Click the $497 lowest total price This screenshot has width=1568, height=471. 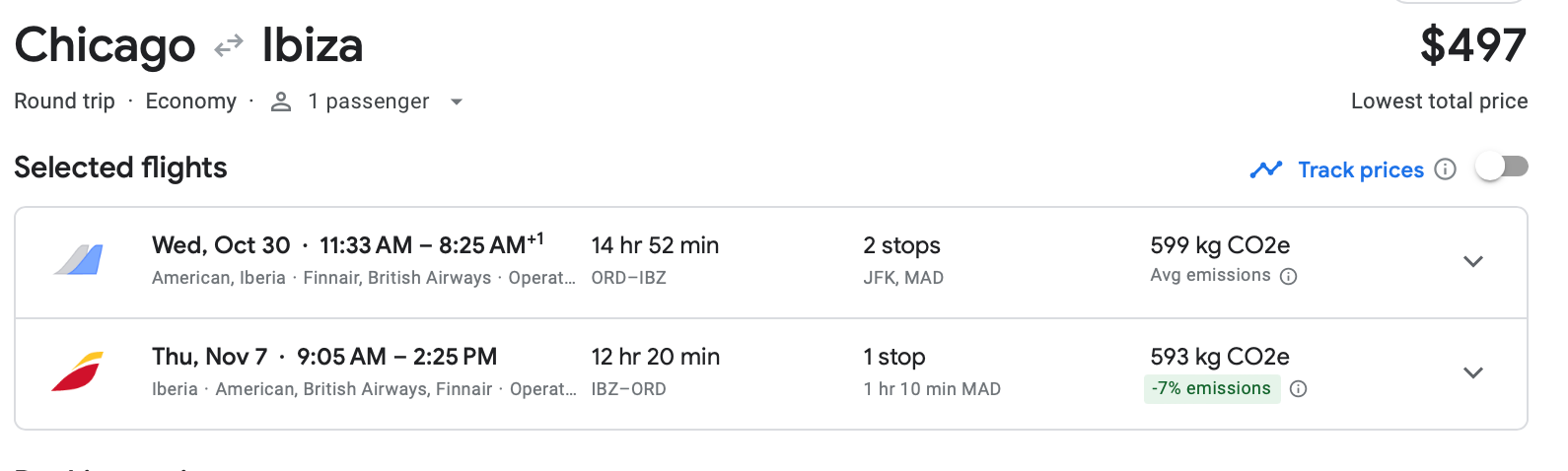(1472, 46)
